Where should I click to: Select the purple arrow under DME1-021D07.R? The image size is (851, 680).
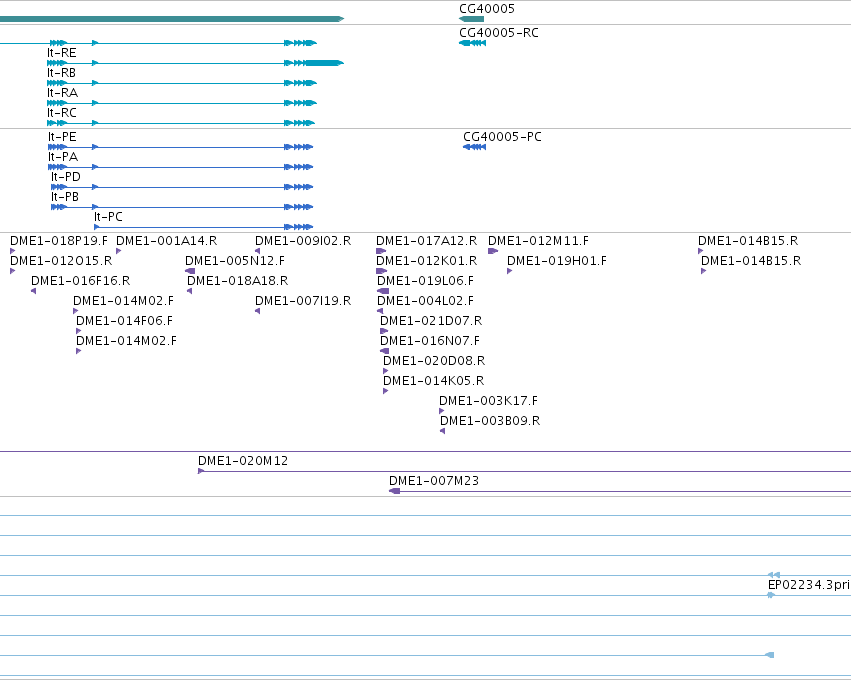(x=384, y=331)
